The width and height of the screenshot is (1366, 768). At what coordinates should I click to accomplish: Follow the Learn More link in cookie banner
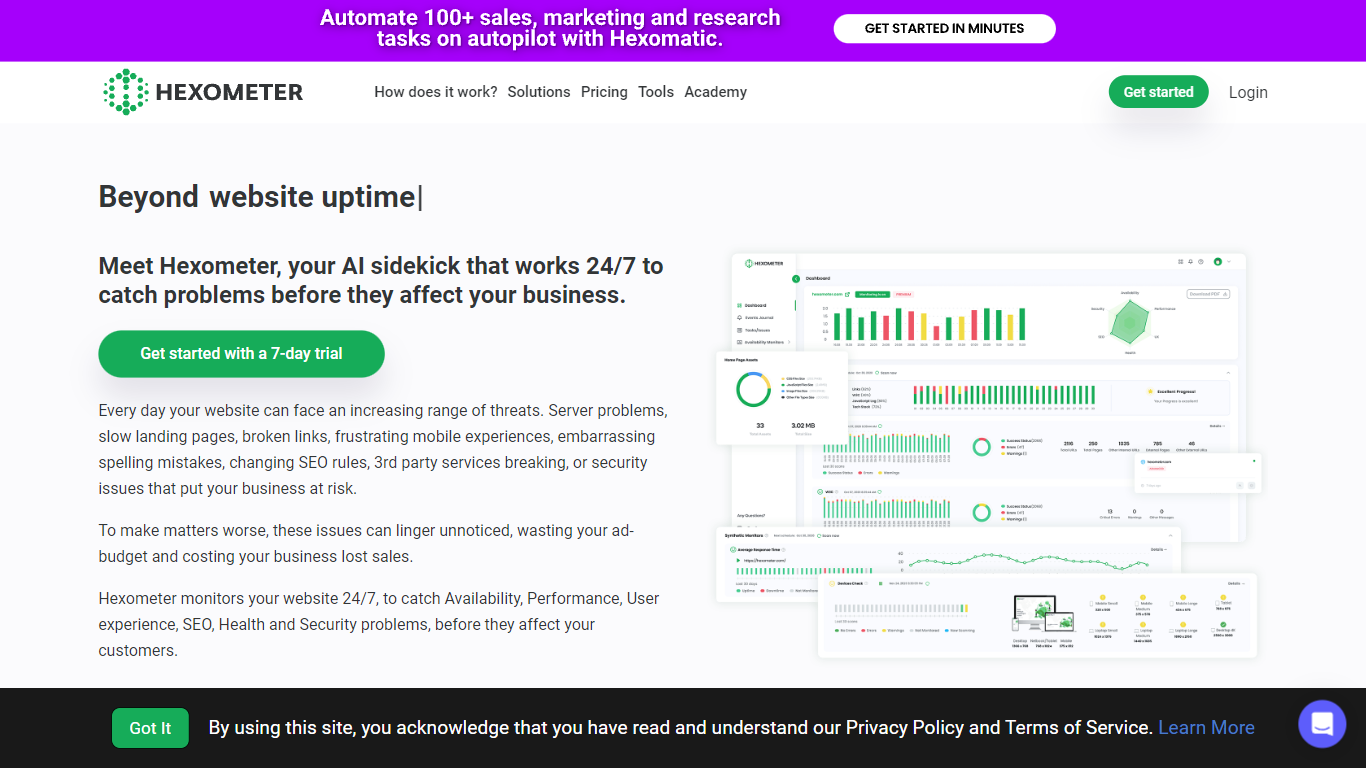coord(1206,728)
